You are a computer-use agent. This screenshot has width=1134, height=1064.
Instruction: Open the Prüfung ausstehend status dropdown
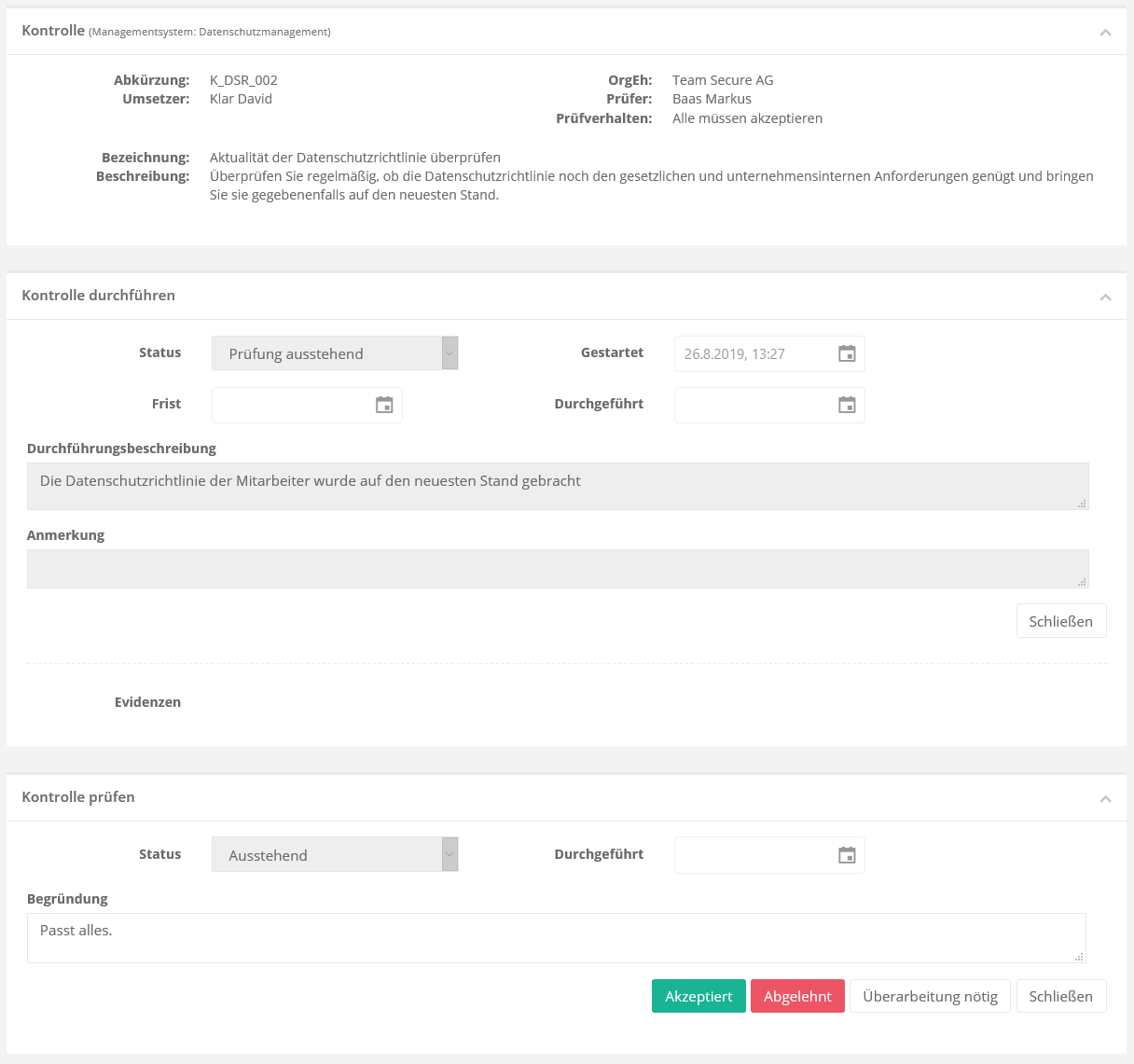tap(335, 353)
